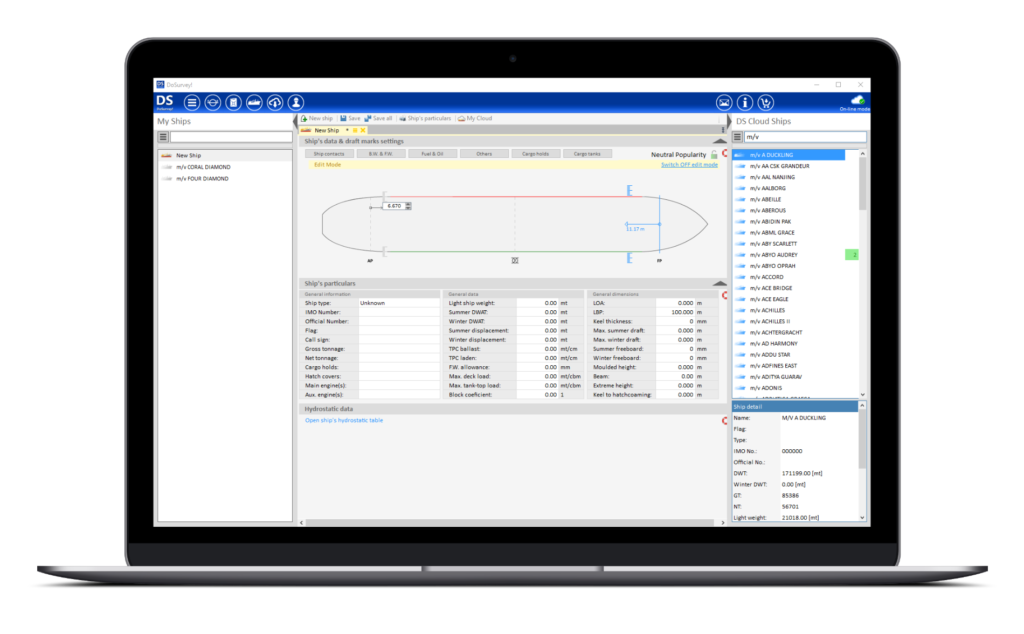
Task: Click the On-line mode cloud indicator
Action: point(857,101)
